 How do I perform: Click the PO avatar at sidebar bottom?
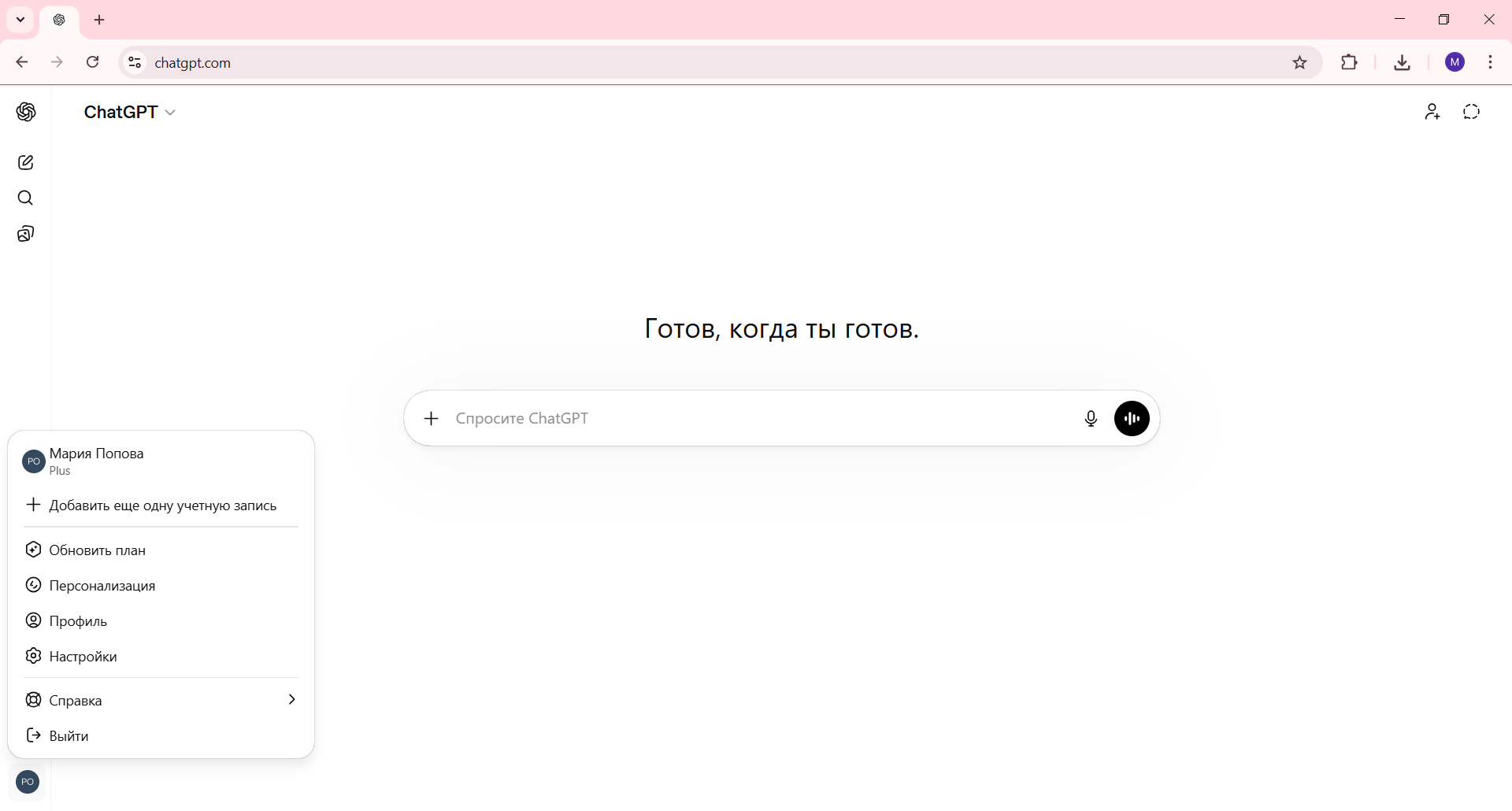[28, 782]
